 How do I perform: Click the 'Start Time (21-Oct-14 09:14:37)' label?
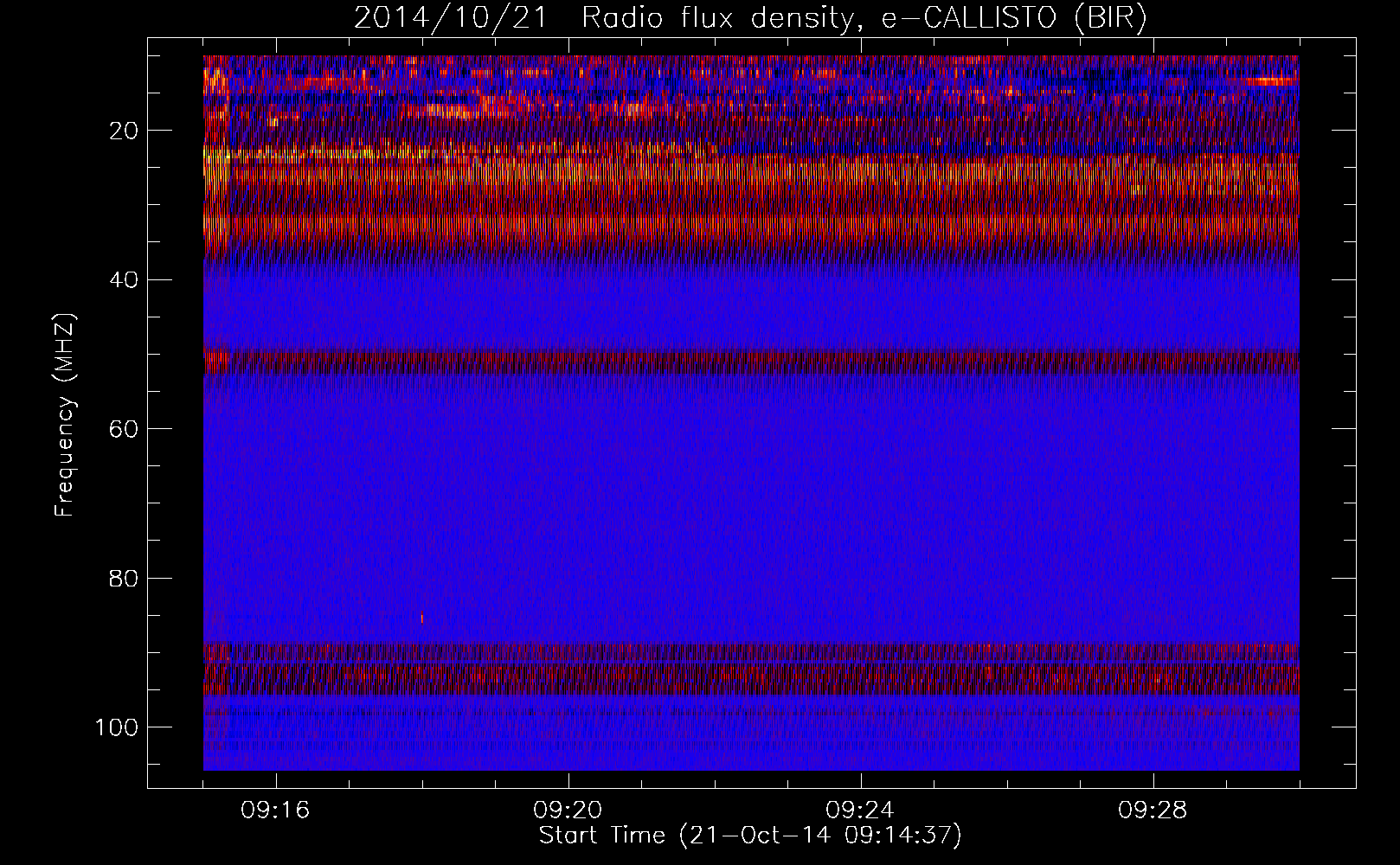(750, 836)
